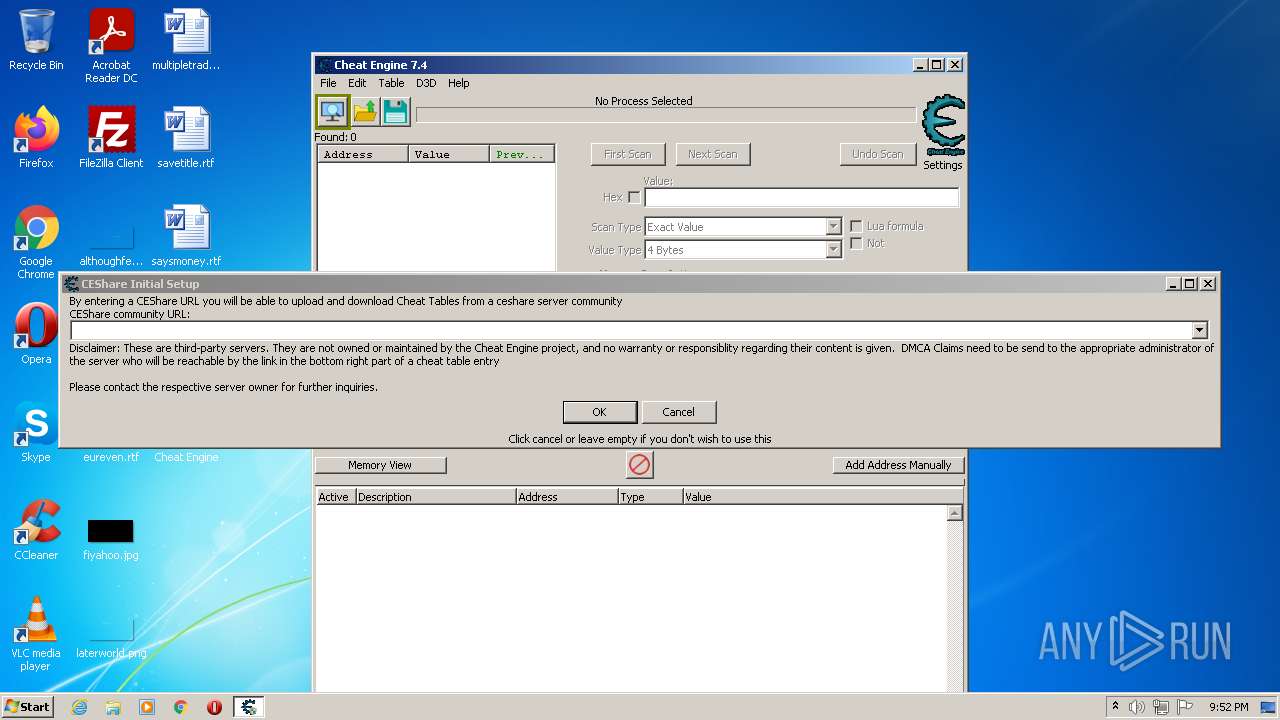Open the volume control tray icon

1136,707
